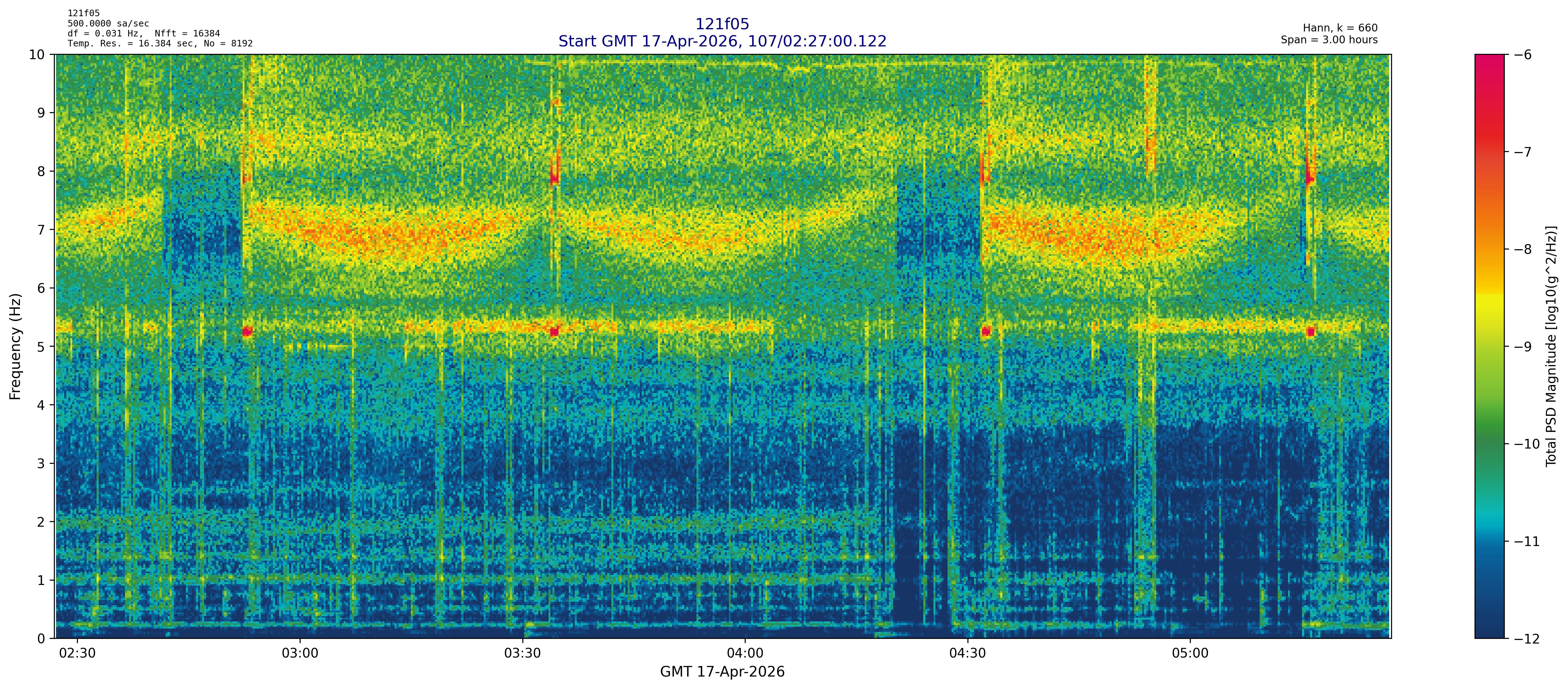Click the red top of the colorbar
Image resolution: width=1568 pixels, height=689 pixels.
click(x=1489, y=67)
